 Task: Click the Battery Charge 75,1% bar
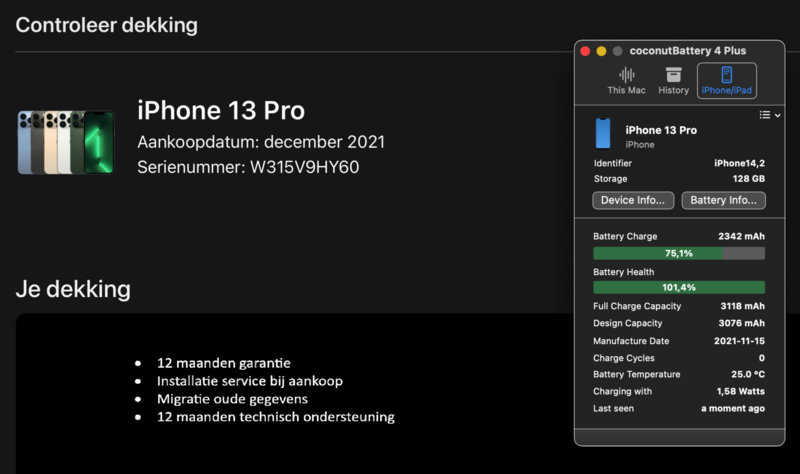tap(679, 253)
